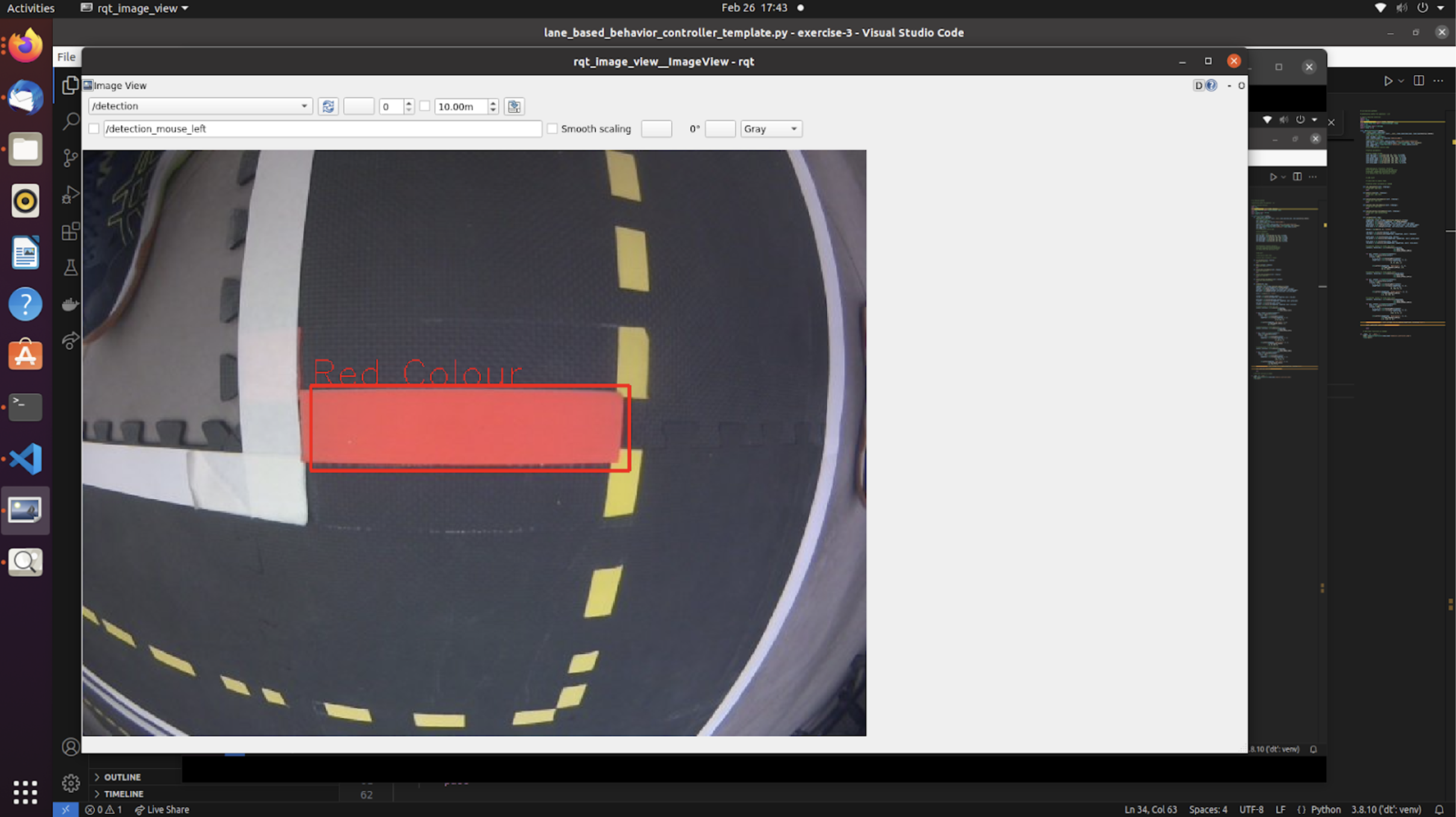The height and width of the screenshot is (817, 1456).
Task: Open the Manage settings gear in VS Code
Action: coord(70,782)
